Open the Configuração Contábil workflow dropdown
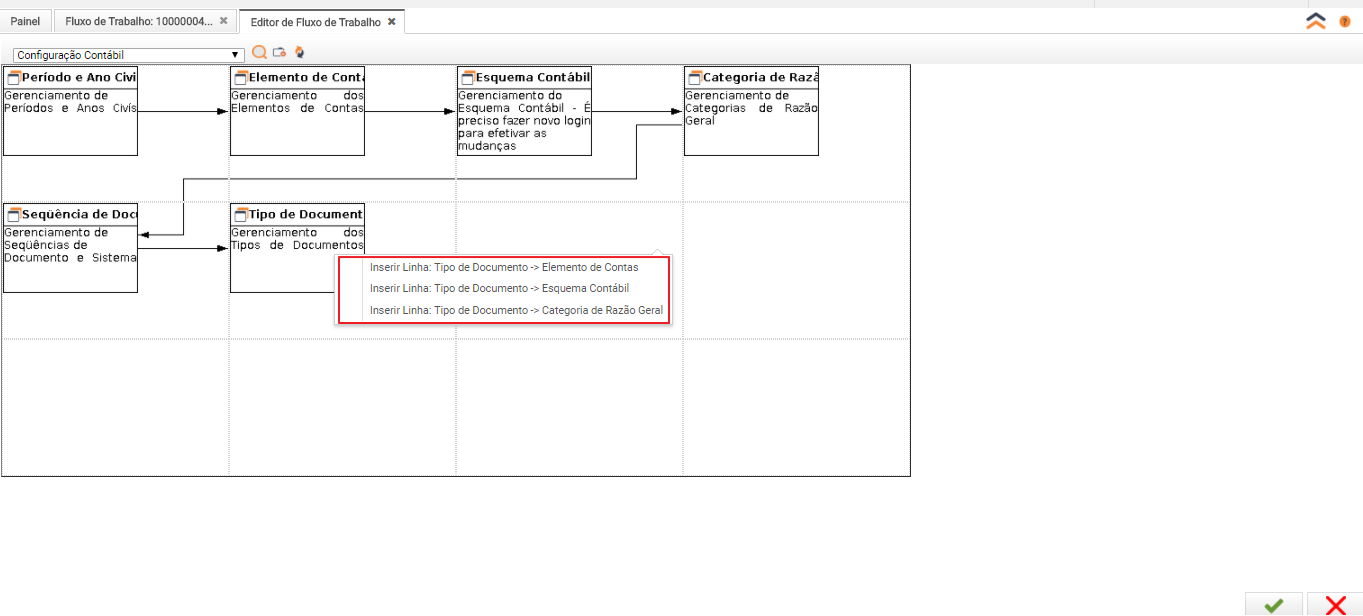 tap(129, 55)
